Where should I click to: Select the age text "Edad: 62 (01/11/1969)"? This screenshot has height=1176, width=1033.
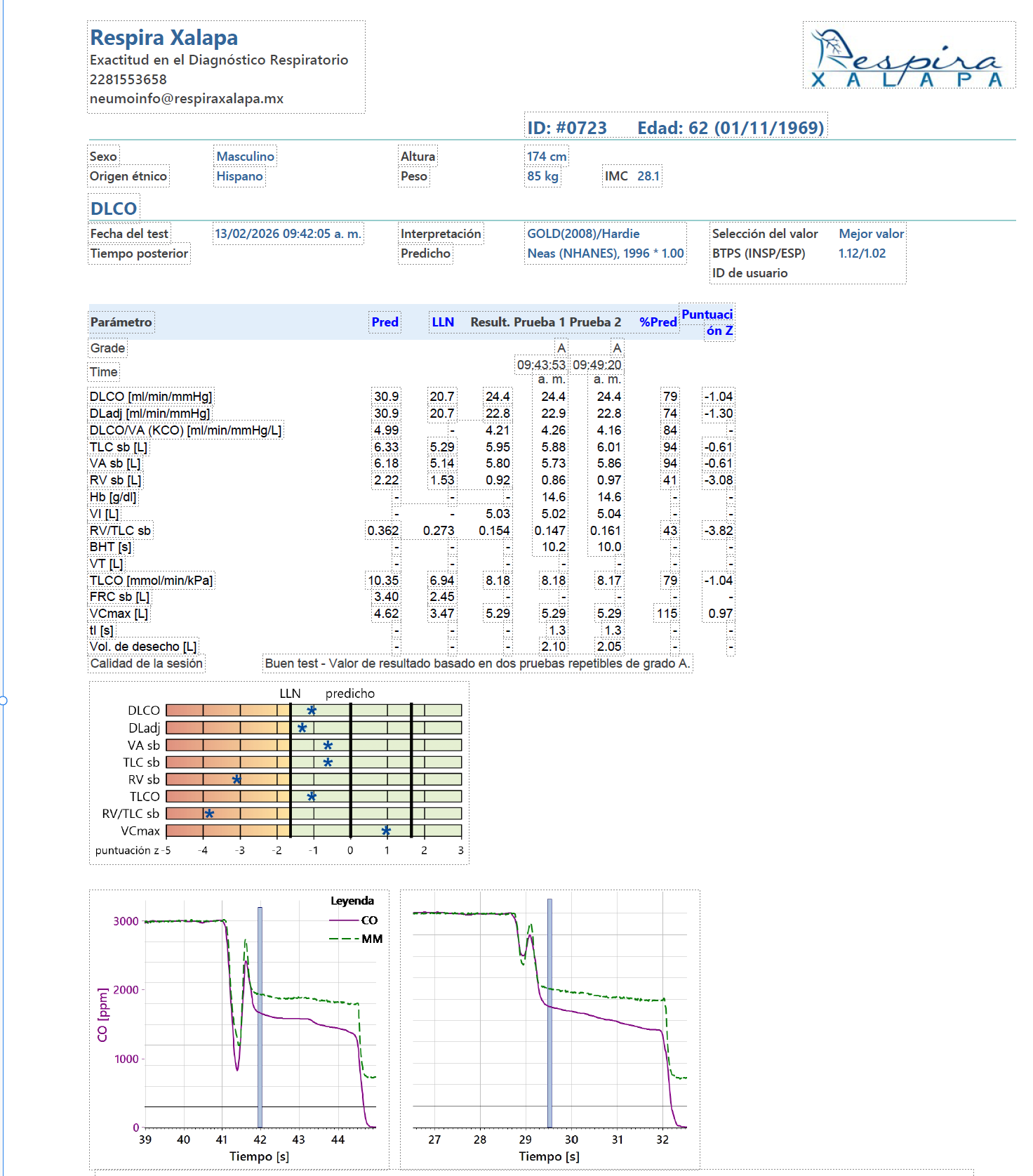pos(731,128)
